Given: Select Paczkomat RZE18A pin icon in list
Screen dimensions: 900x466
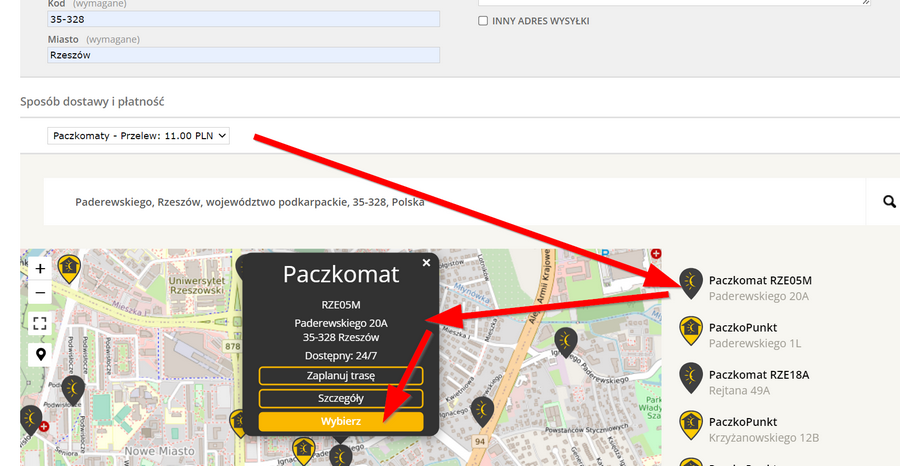Looking at the screenshot, I should pos(690,378).
